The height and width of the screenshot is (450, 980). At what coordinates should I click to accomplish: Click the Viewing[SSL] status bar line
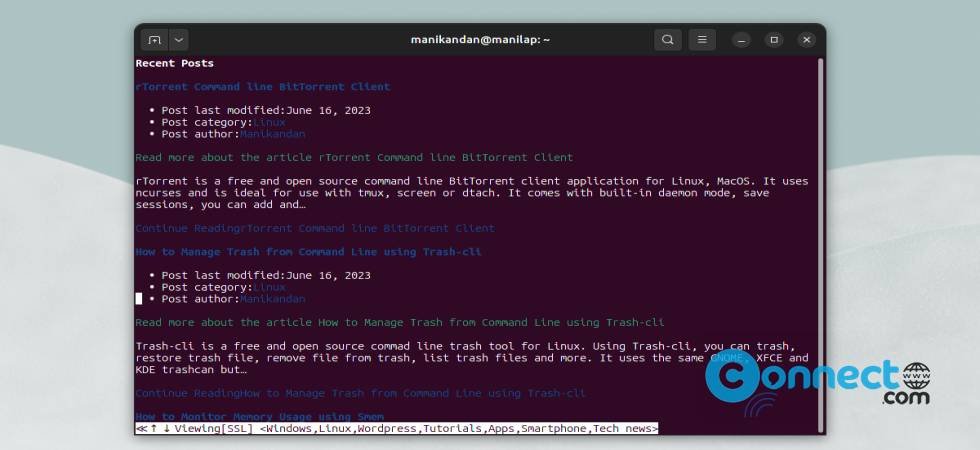pos(397,429)
